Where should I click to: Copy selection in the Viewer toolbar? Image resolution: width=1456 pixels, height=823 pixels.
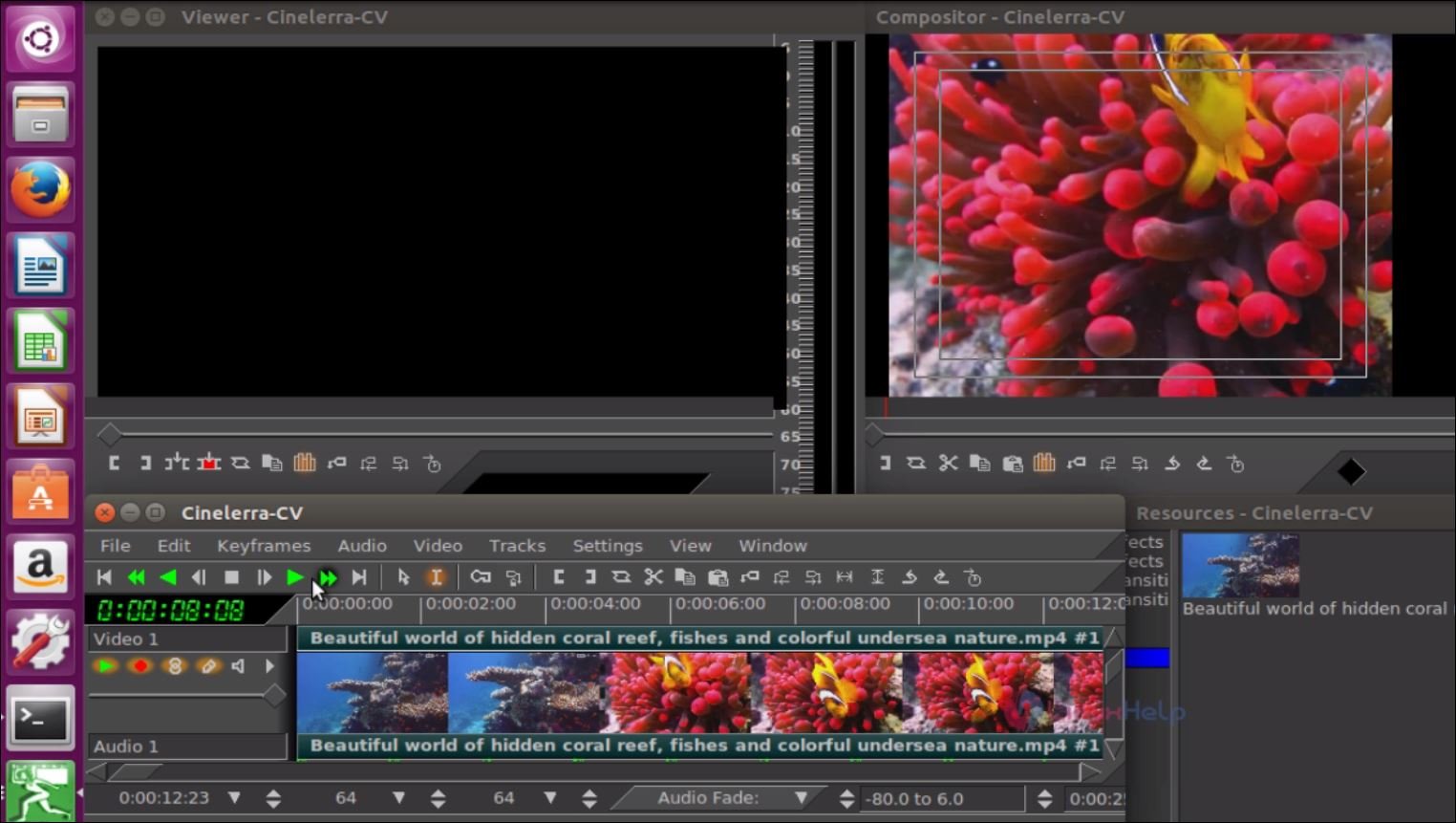pyautogui.click(x=272, y=464)
